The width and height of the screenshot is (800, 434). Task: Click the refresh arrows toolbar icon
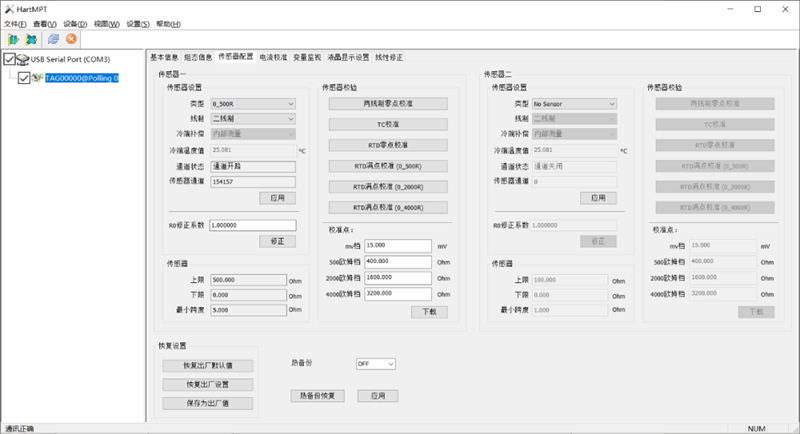click(x=53, y=39)
